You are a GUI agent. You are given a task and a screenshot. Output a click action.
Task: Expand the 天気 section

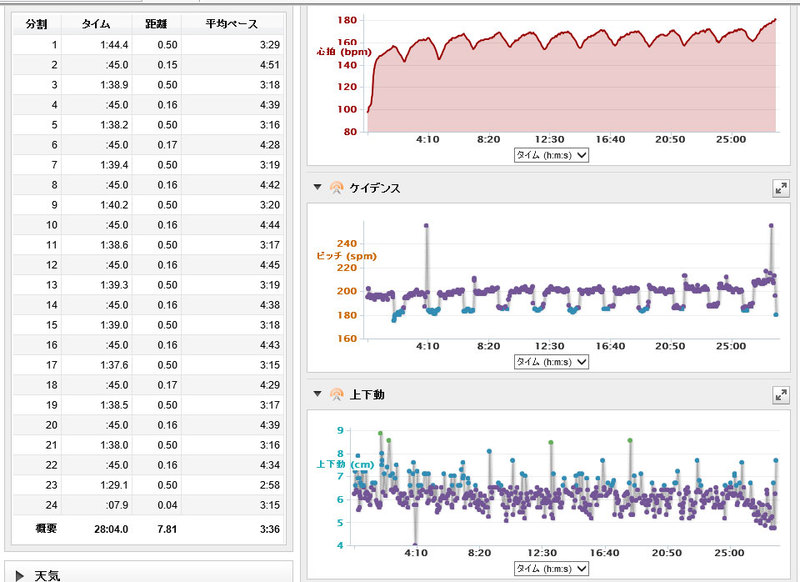point(20,575)
